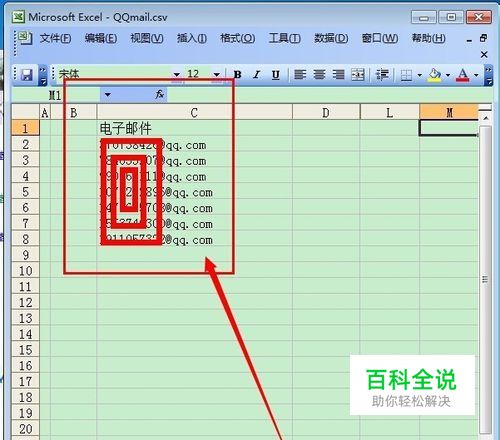Select column L header
This screenshot has height=440, width=500.
click(389, 113)
